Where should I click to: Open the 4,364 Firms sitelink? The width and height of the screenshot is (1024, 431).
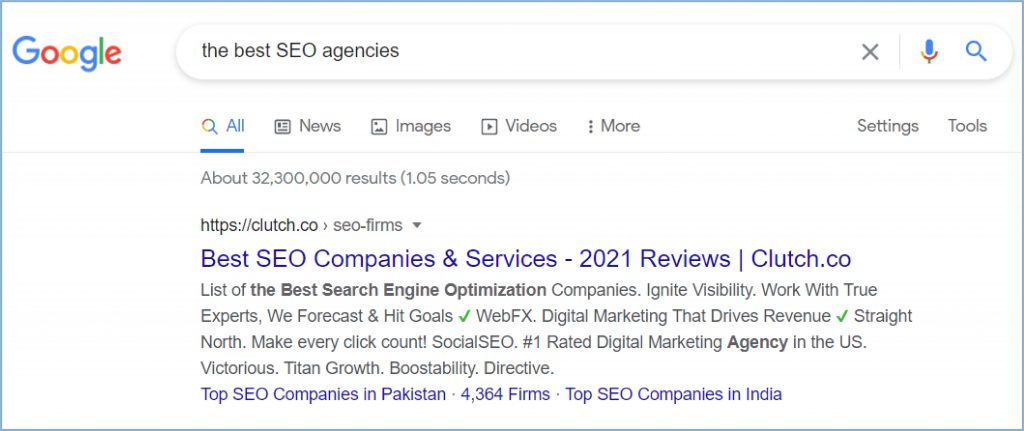[505, 394]
